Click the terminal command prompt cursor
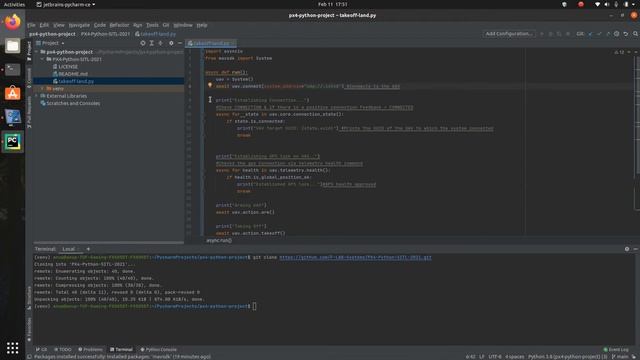This screenshot has height=360, width=640. (254, 306)
